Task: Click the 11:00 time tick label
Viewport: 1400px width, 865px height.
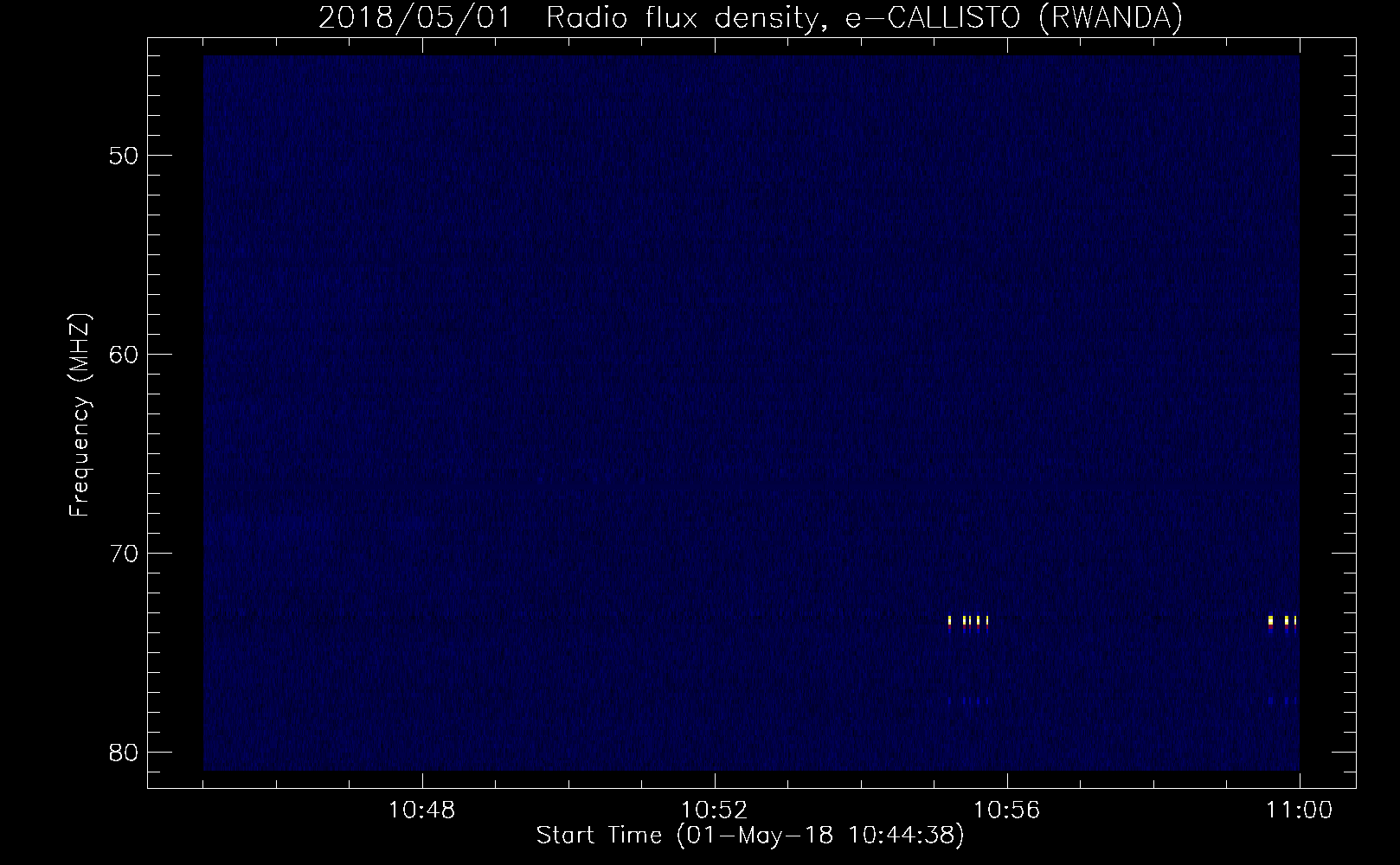Action: [1299, 811]
